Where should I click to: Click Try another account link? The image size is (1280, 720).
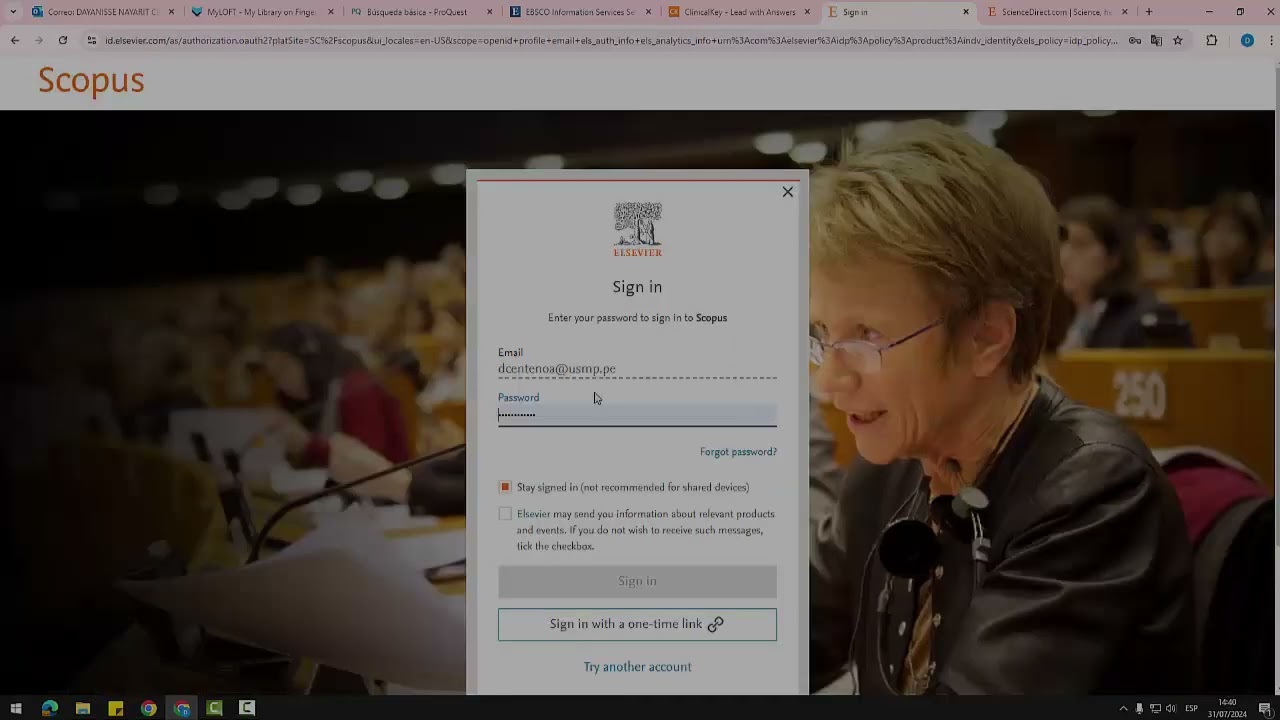coord(637,667)
